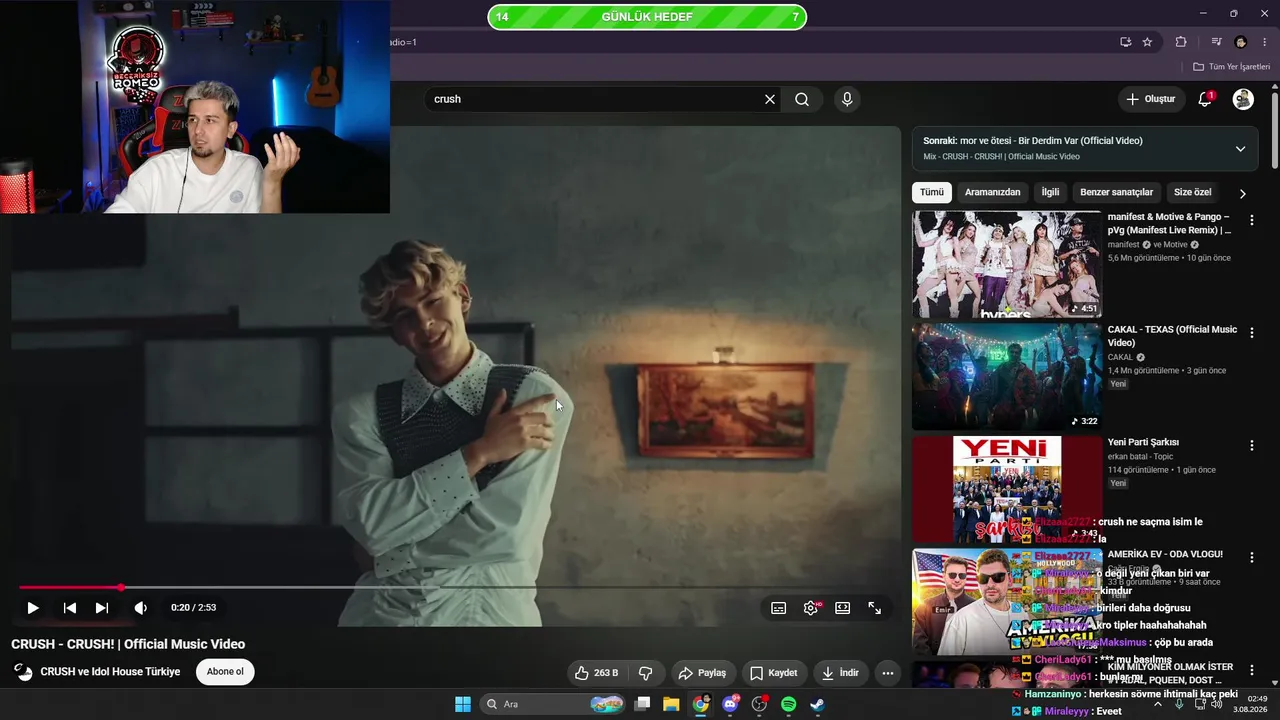
Task: Clear the search box with the X icon
Action: pos(770,99)
